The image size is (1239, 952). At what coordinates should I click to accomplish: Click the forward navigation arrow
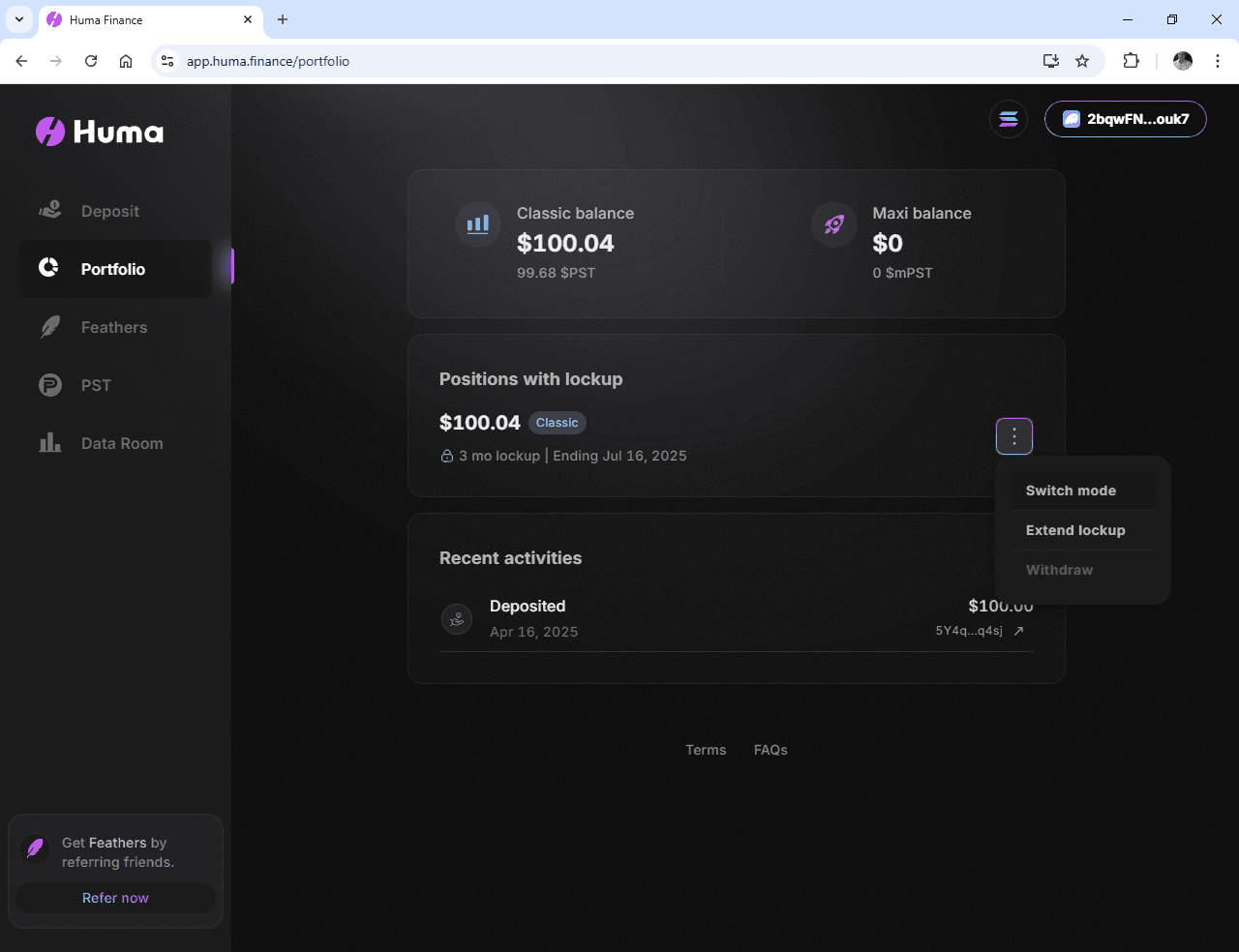coord(56,61)
